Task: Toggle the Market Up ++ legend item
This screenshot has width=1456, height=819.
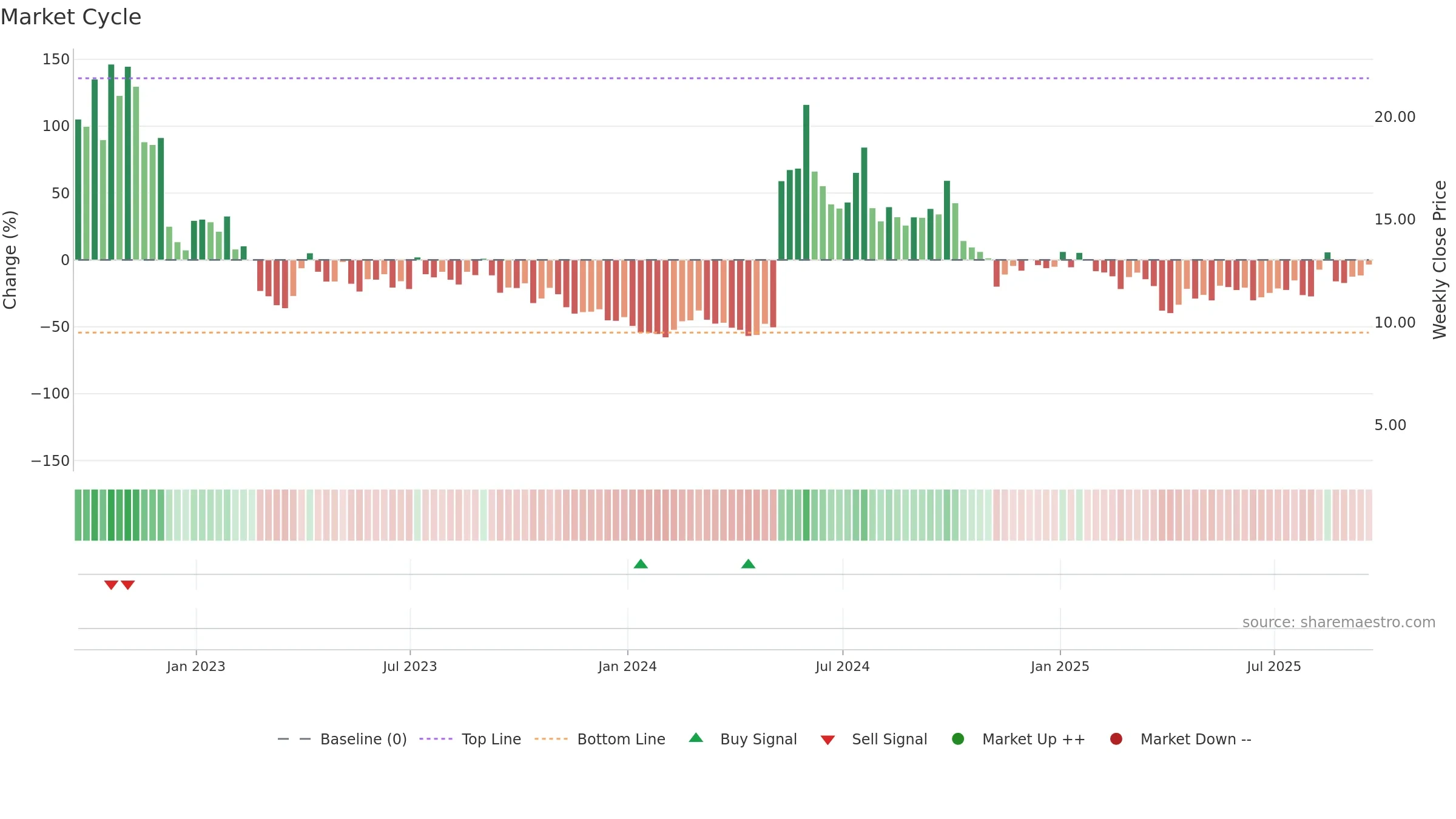Action: [1018, 739]
